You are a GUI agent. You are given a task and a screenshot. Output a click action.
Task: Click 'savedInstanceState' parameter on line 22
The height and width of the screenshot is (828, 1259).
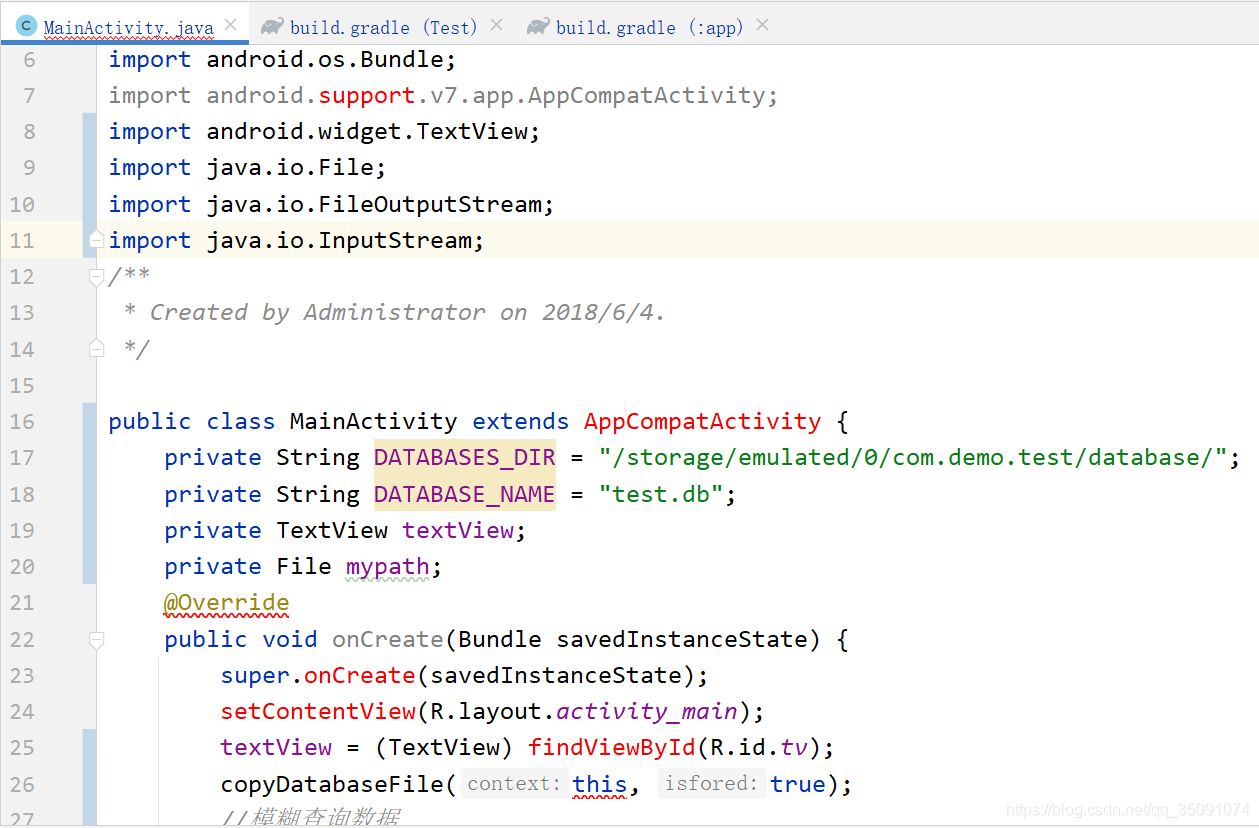[x=682, y=639]
